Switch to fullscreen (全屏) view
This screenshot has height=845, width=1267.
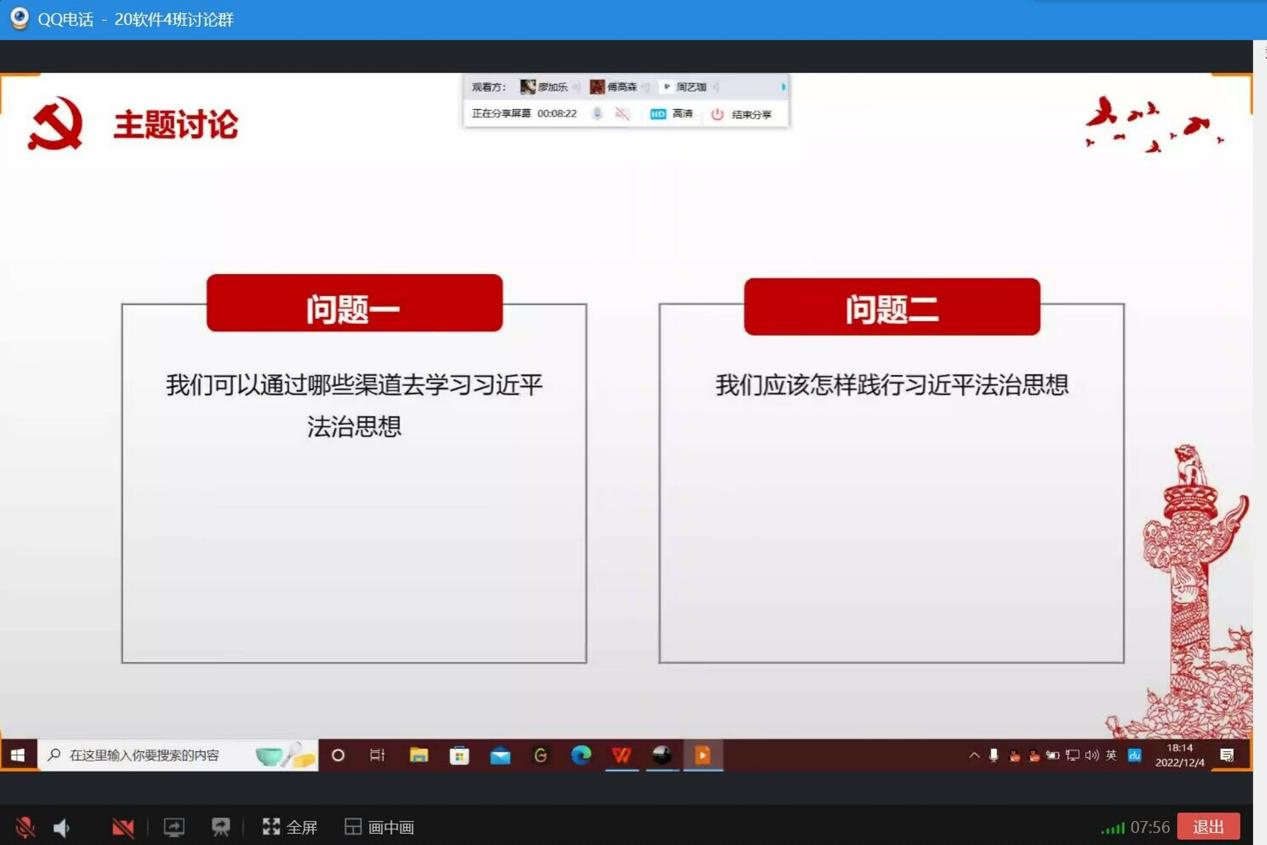click(290, 827)
